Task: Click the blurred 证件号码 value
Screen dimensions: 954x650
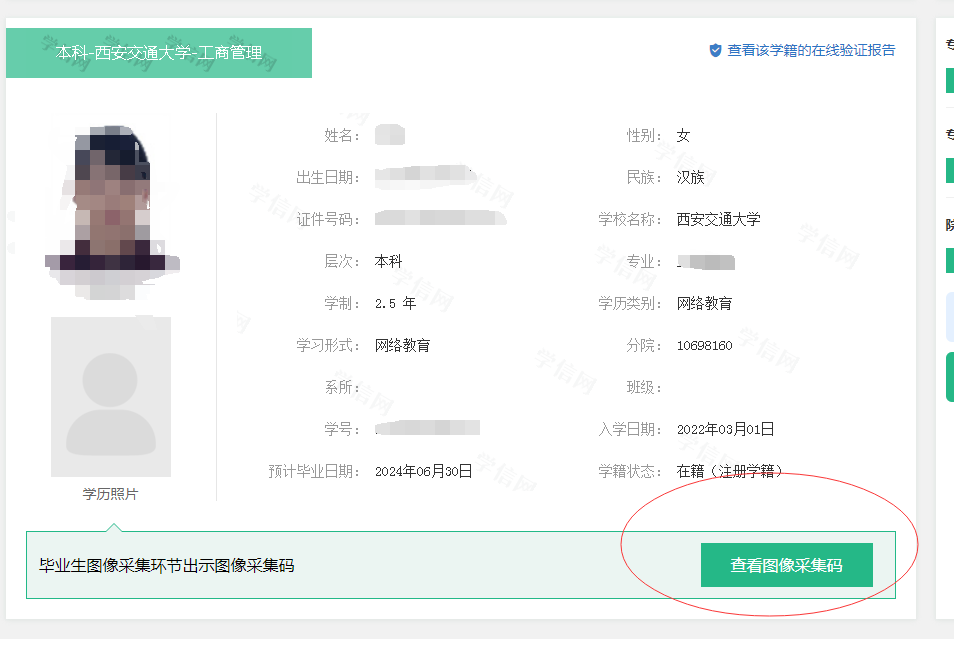Action: click(440, 218)
